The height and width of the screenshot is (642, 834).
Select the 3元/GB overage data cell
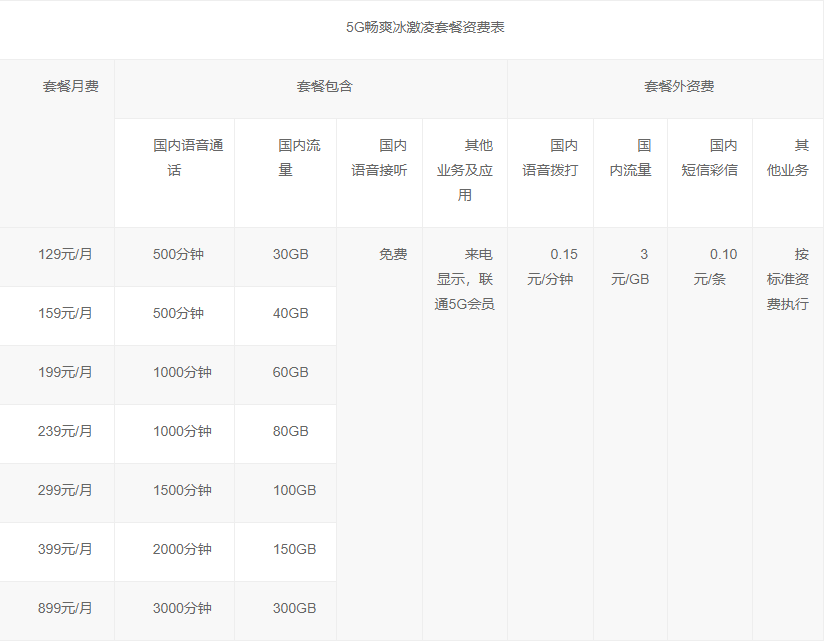pos(630,267)
